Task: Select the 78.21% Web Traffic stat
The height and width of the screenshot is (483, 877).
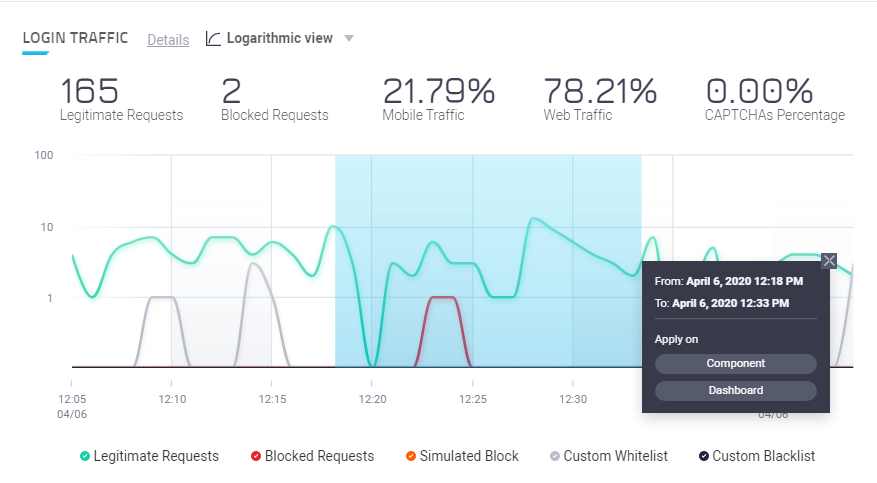Action: pos(600,100)
